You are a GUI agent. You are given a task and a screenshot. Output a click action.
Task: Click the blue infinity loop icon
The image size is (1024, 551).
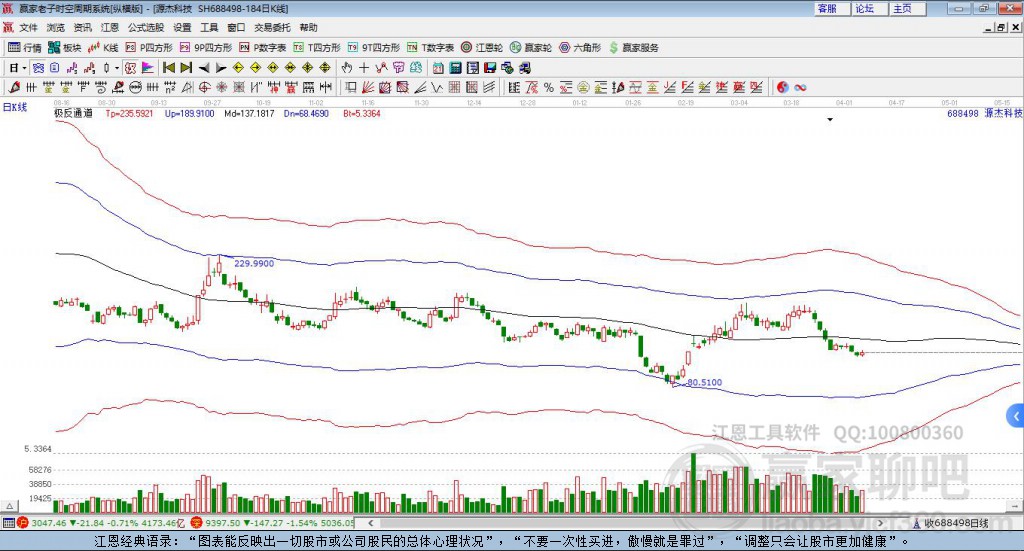800,87
